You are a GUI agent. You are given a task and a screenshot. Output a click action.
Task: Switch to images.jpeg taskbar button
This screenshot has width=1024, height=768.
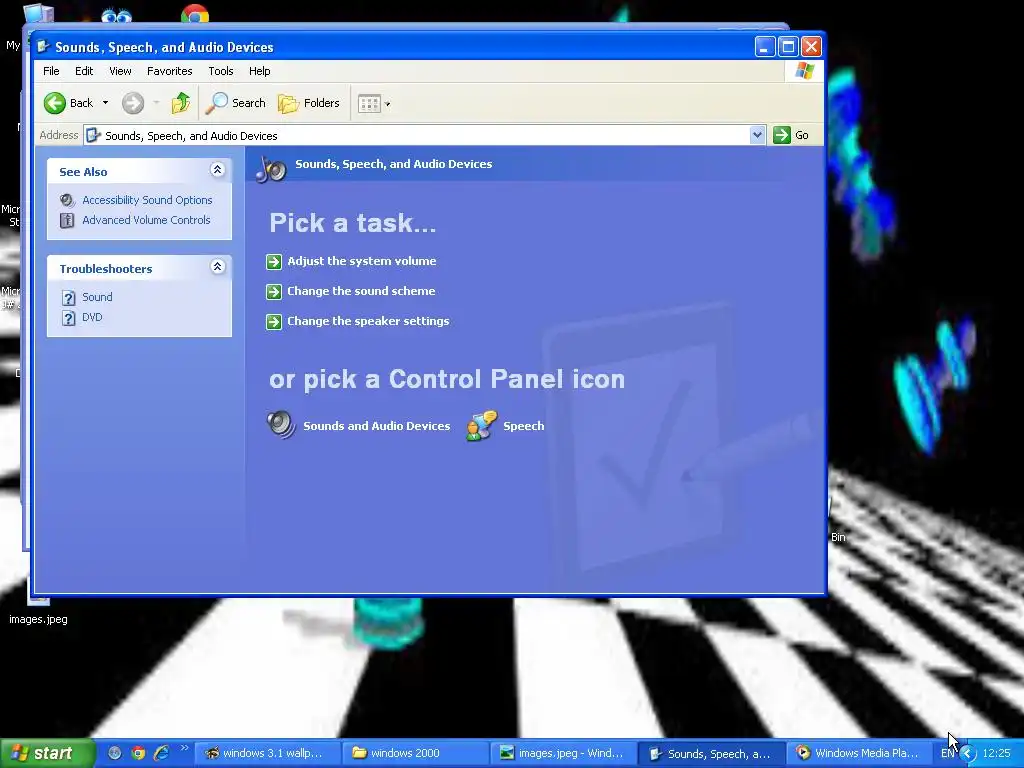pos(563,753)
